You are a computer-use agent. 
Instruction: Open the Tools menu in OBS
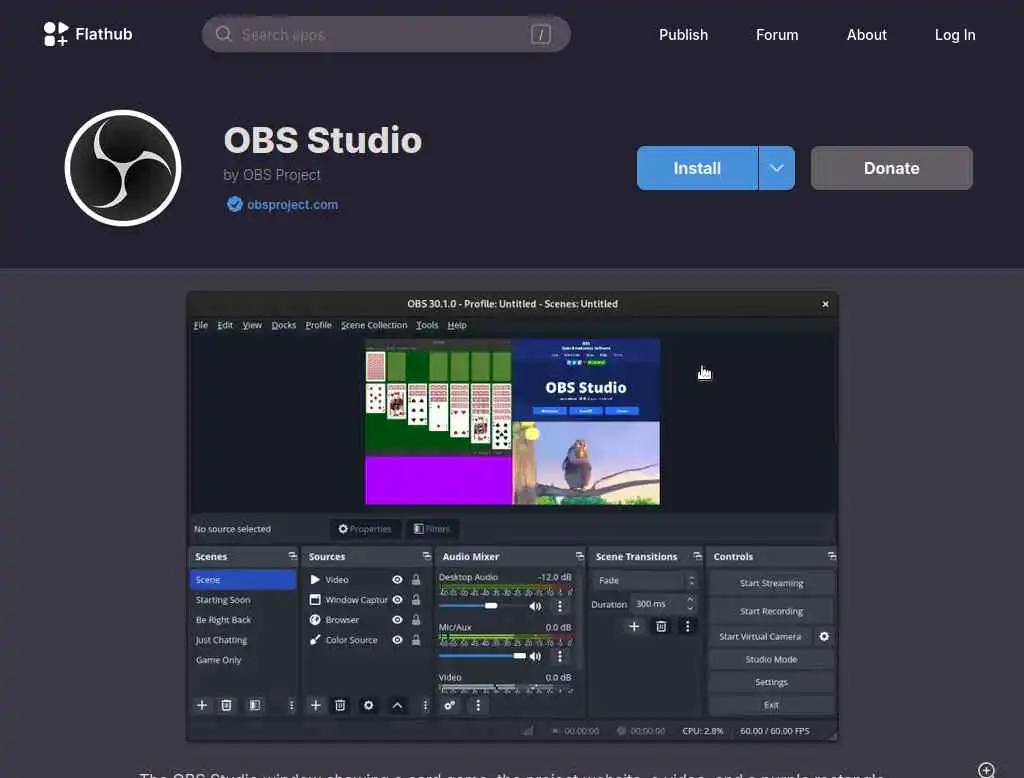427,325
